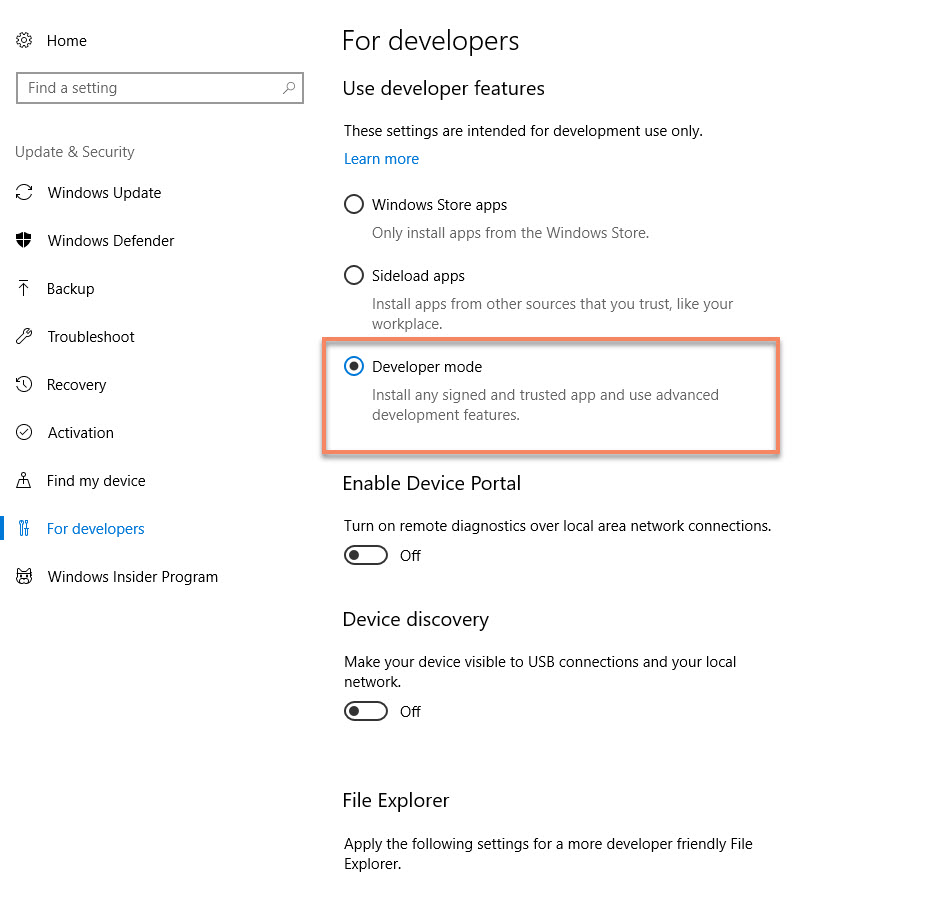This screenshot has width=926, height=901.
Task: Open the For developers settings page
Action: coord(95,529)
